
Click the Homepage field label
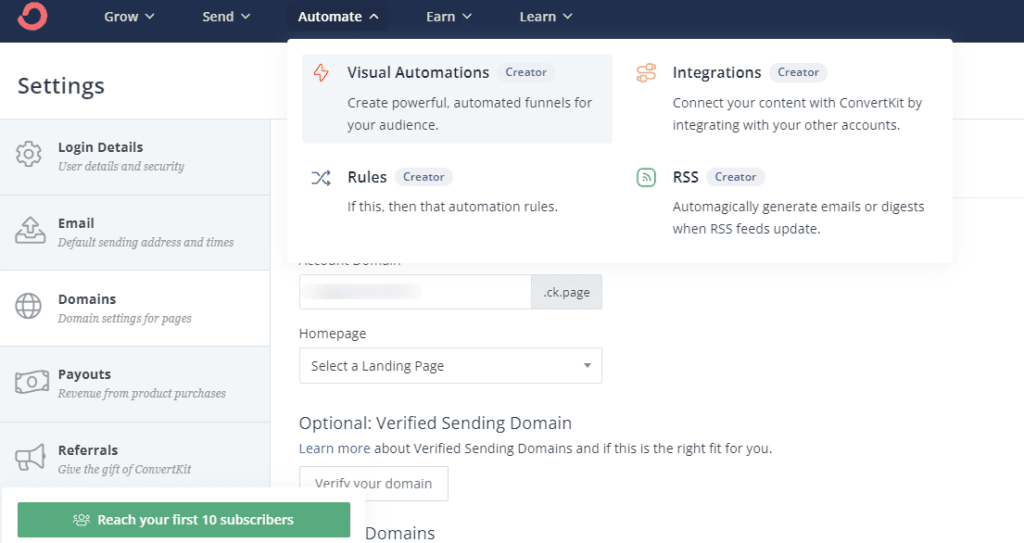[x=332, y=333]
